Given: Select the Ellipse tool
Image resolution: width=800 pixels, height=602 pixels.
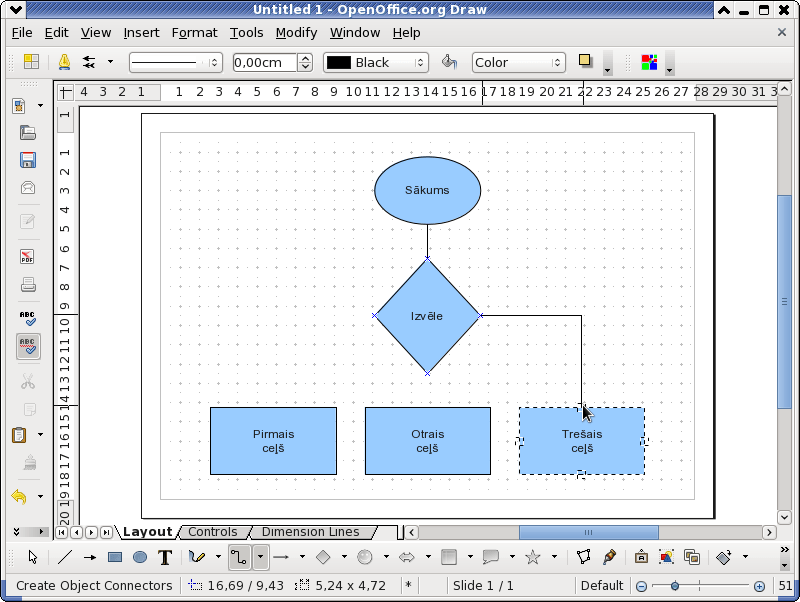Looking at the screenshot, I should point(140,557).
